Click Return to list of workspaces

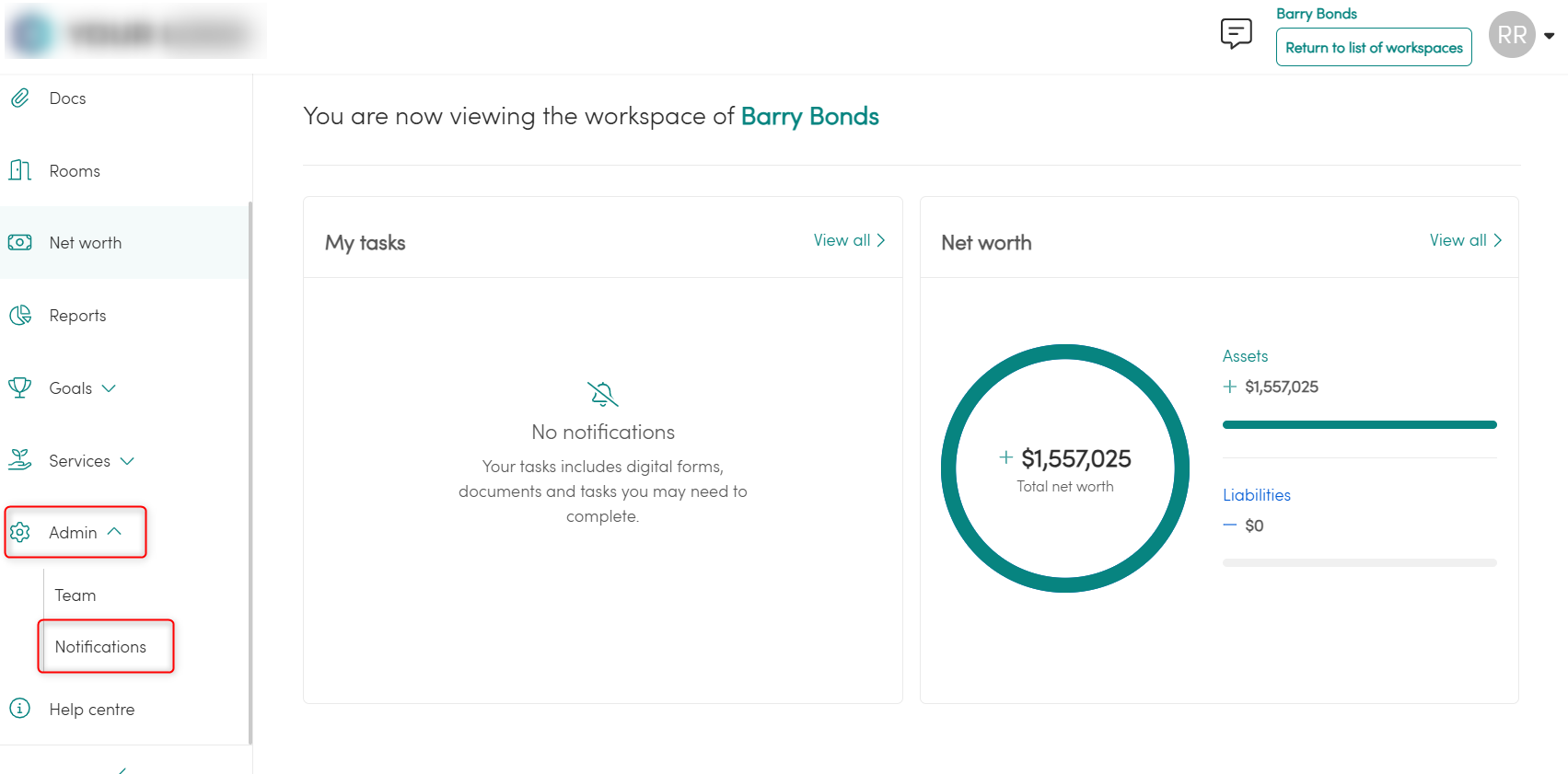[x=1374, y=48]
